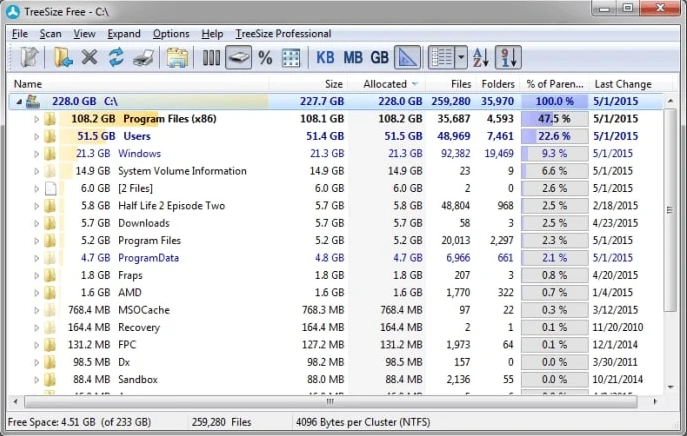Expand System Volume Information node
This screenshot has height=436, width=687.
36,171
